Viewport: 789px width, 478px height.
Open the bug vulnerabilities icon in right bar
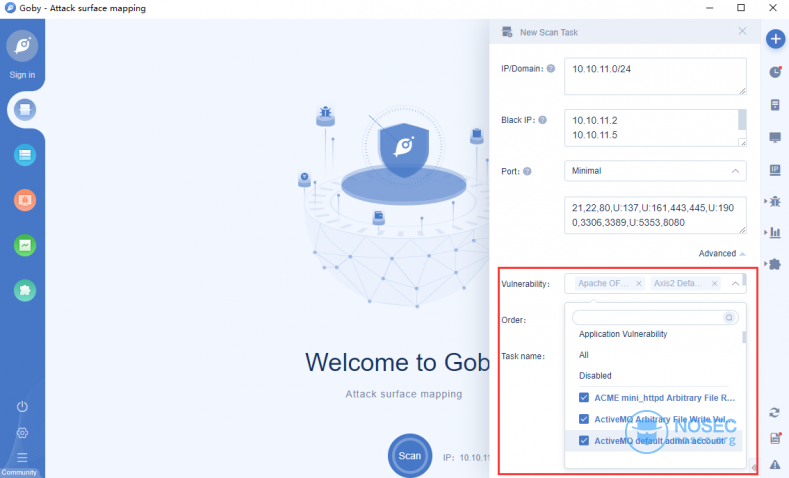[x=775, y=201]
